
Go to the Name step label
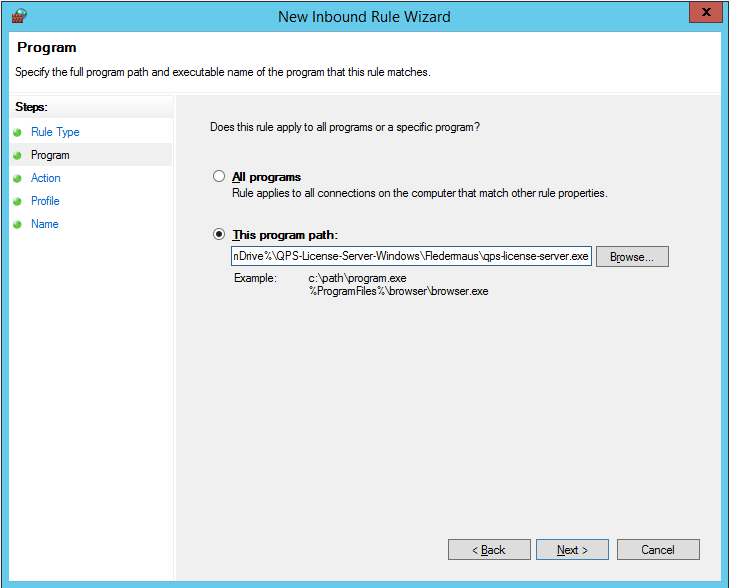tap(45, 224)
